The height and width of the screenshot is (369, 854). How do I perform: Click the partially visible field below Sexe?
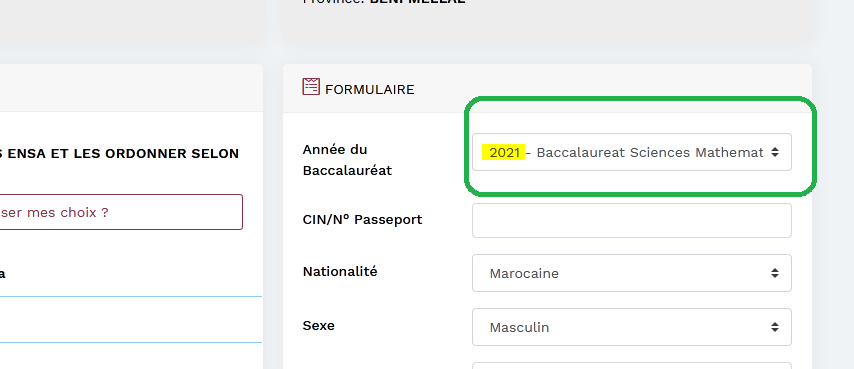pos(632,365)
